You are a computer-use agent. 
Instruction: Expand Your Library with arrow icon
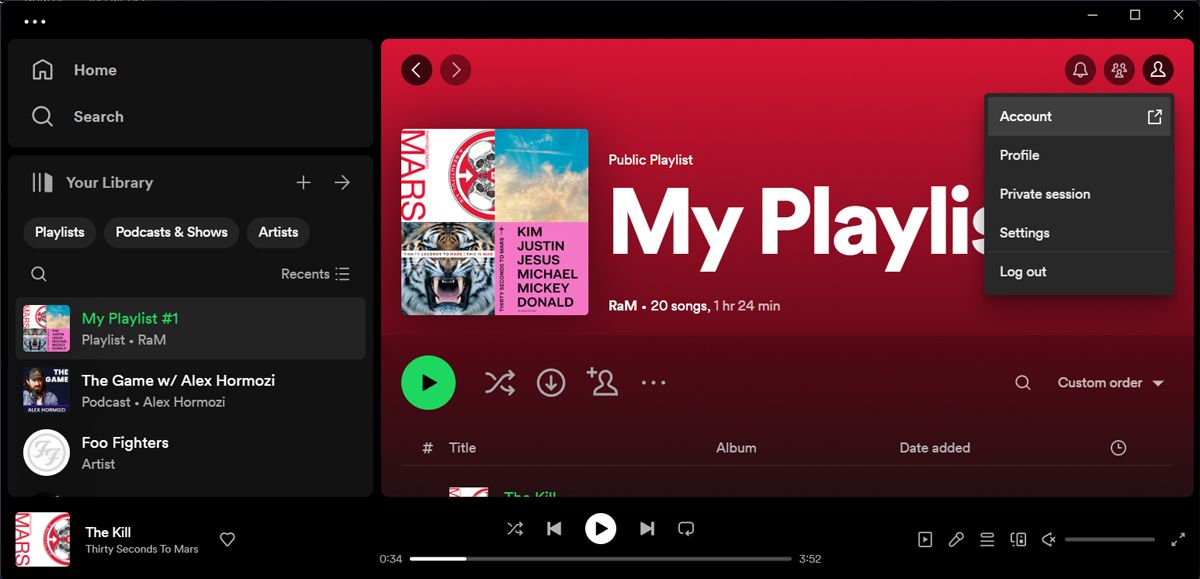point(342,182)
